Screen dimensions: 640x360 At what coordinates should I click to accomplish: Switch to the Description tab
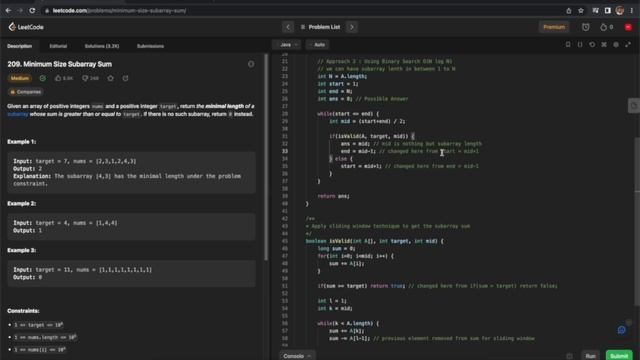coord(20,46)
